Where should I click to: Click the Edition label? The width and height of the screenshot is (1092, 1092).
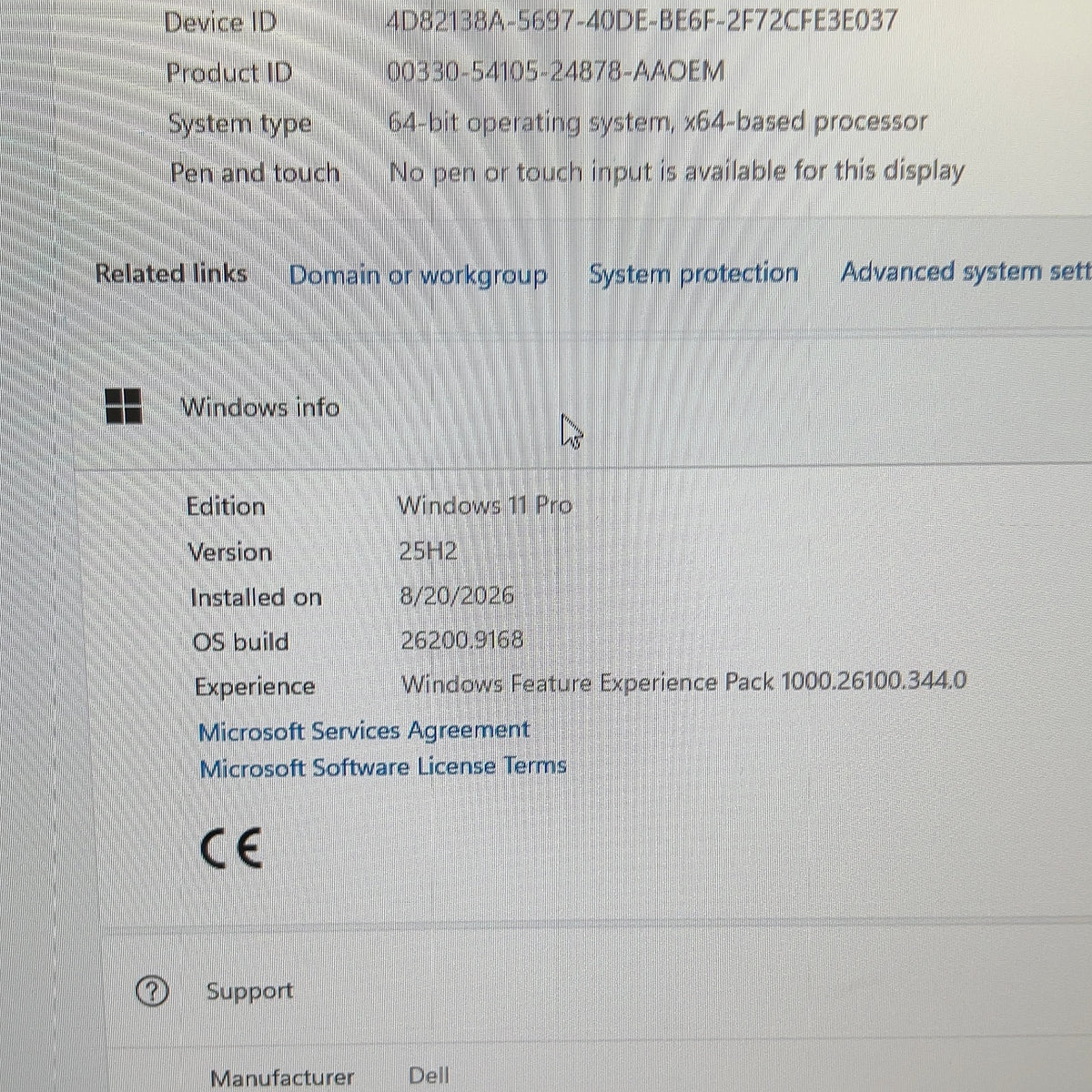(x=226, y=506)
